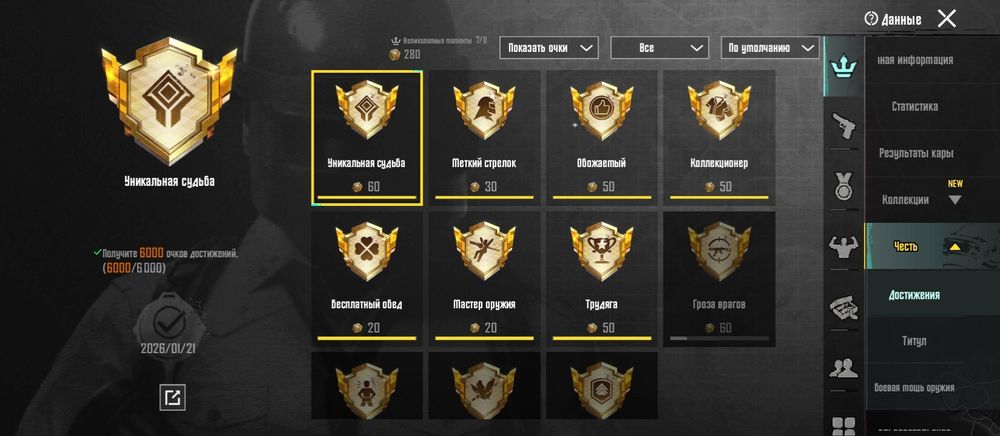1000x436 pixels.
Task: Select the Меткий стрелок achievement card
Action: 484,137
